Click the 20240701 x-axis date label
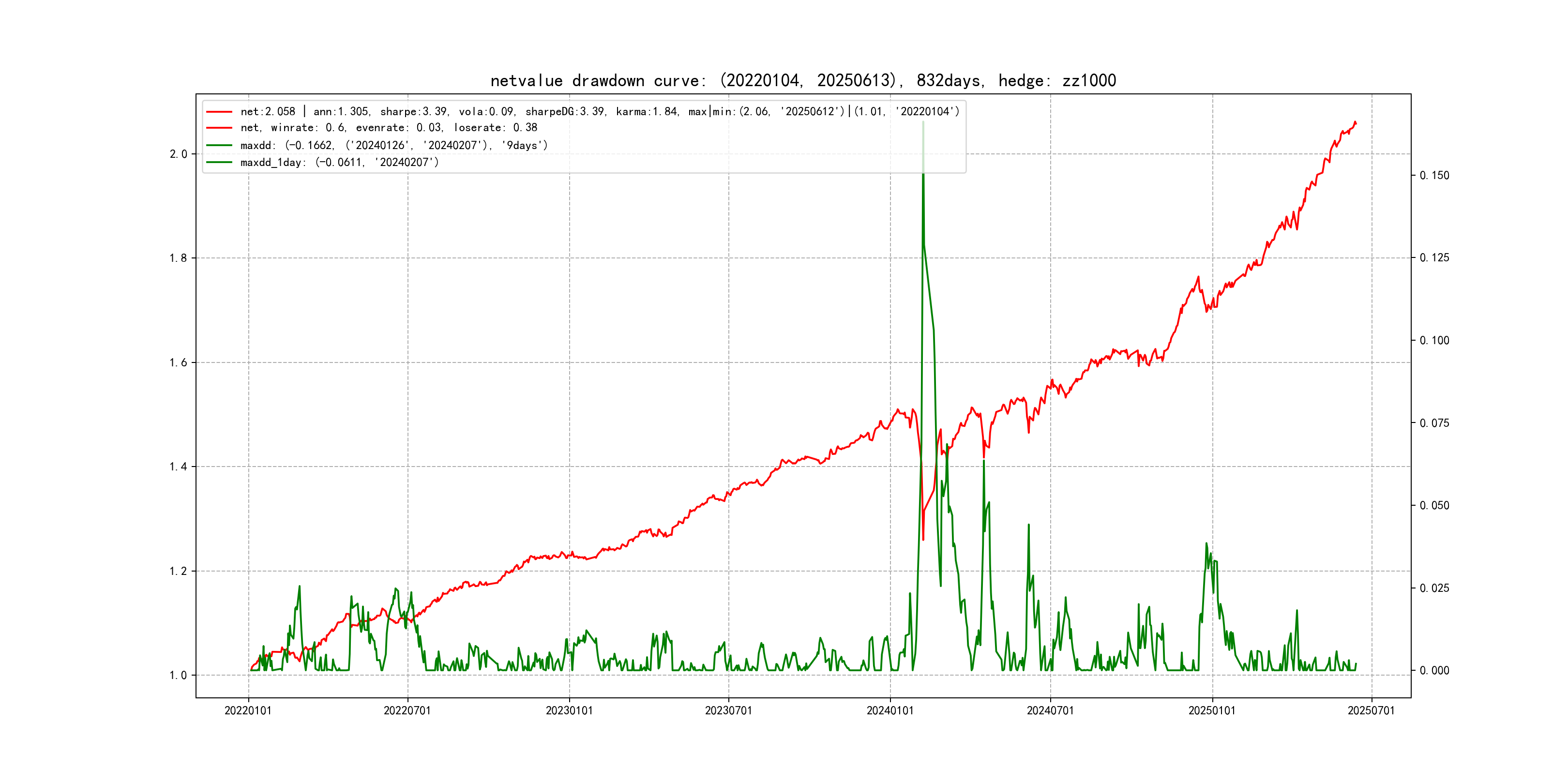 pos(1050,711)
